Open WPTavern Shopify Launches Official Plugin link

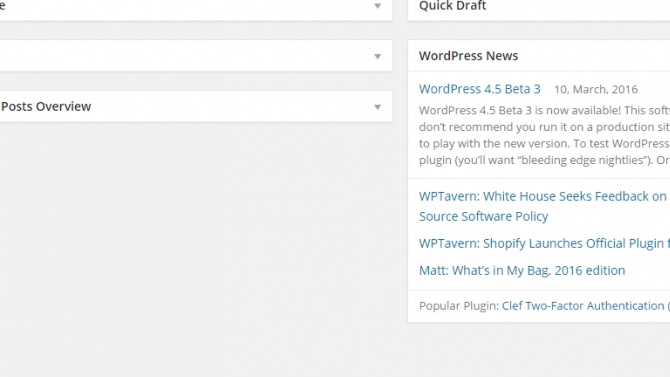544,243
